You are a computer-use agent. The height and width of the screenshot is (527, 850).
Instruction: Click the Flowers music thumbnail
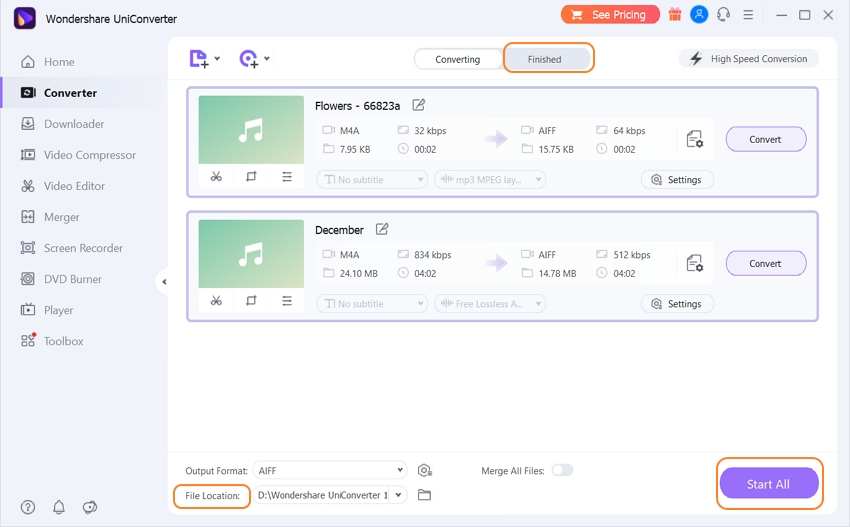(x=251, y=130)
